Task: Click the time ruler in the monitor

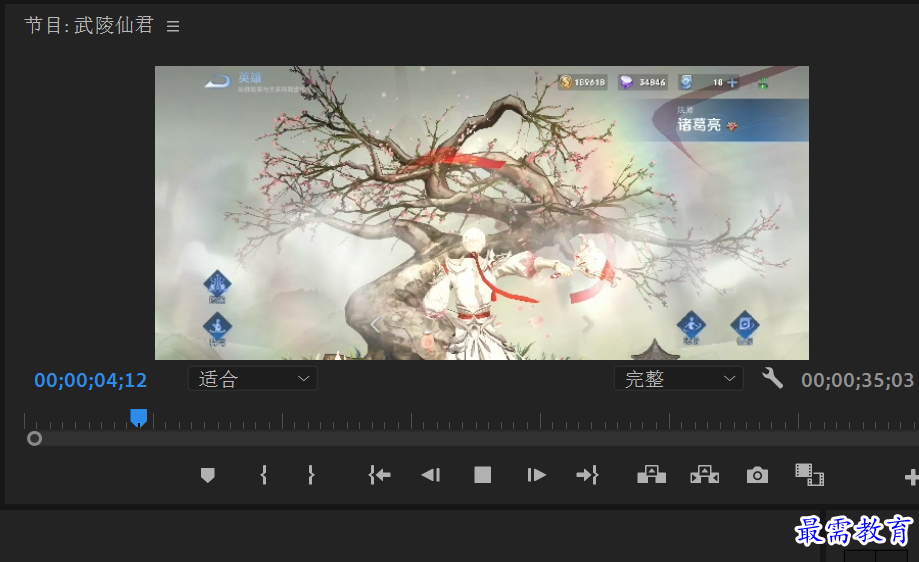Action: coord(471,420)
